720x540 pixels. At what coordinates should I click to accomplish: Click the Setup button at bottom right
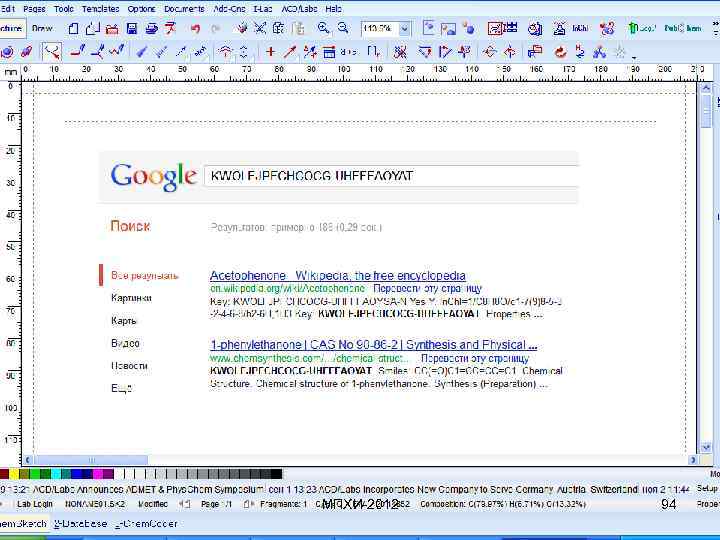click(x=707, y=489)
